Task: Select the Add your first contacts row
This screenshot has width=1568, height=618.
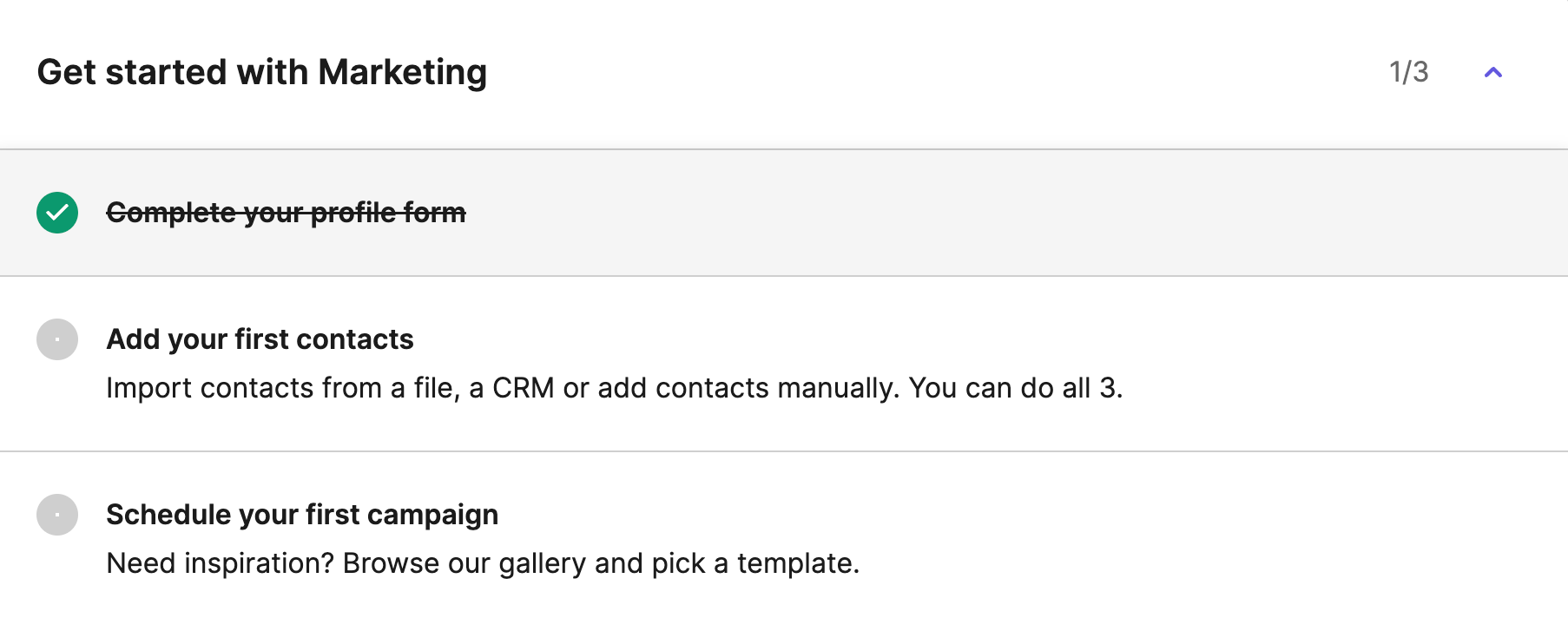Action: [784, 364]
